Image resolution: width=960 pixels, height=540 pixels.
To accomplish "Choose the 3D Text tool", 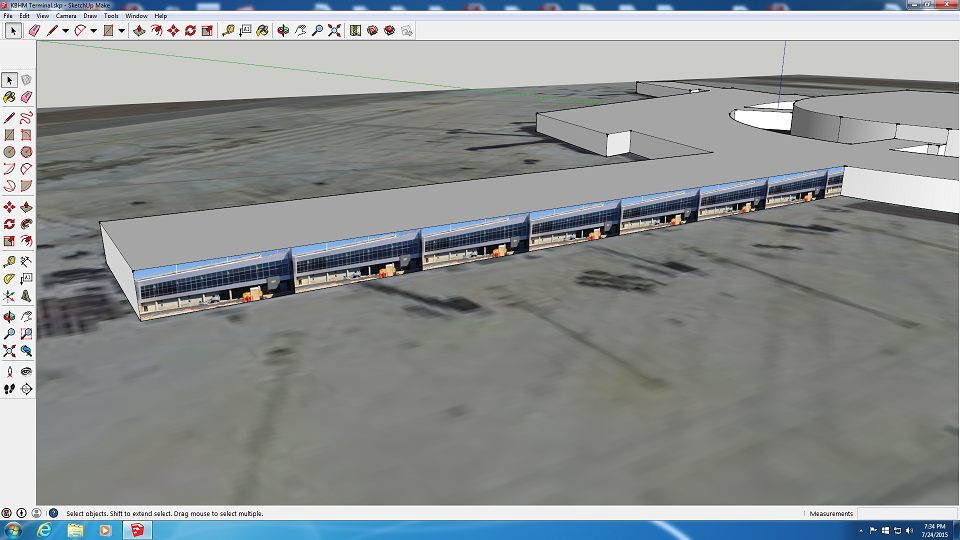I will (x=26, y=296).
